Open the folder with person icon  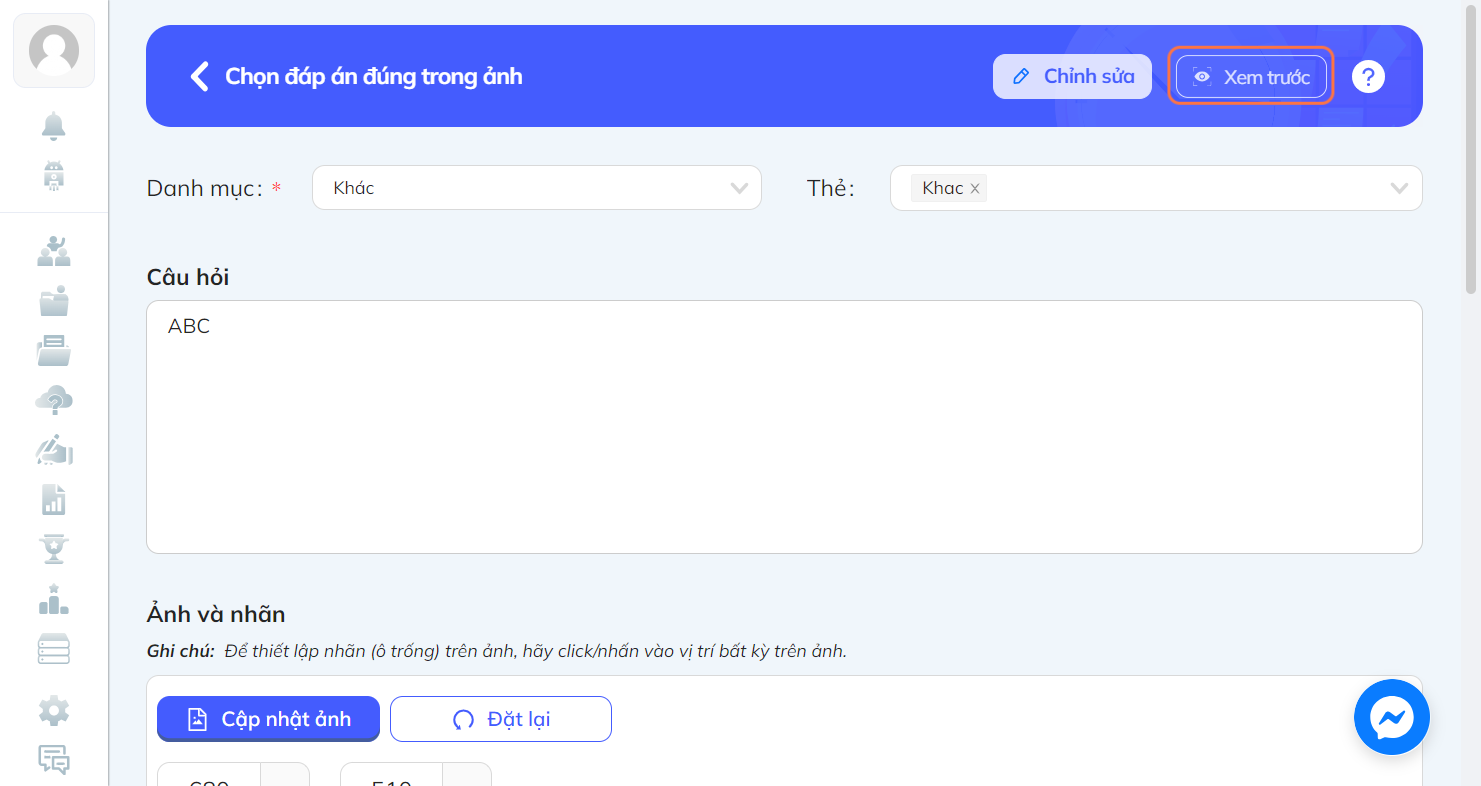pyautogui.click(x=54, y=301)
